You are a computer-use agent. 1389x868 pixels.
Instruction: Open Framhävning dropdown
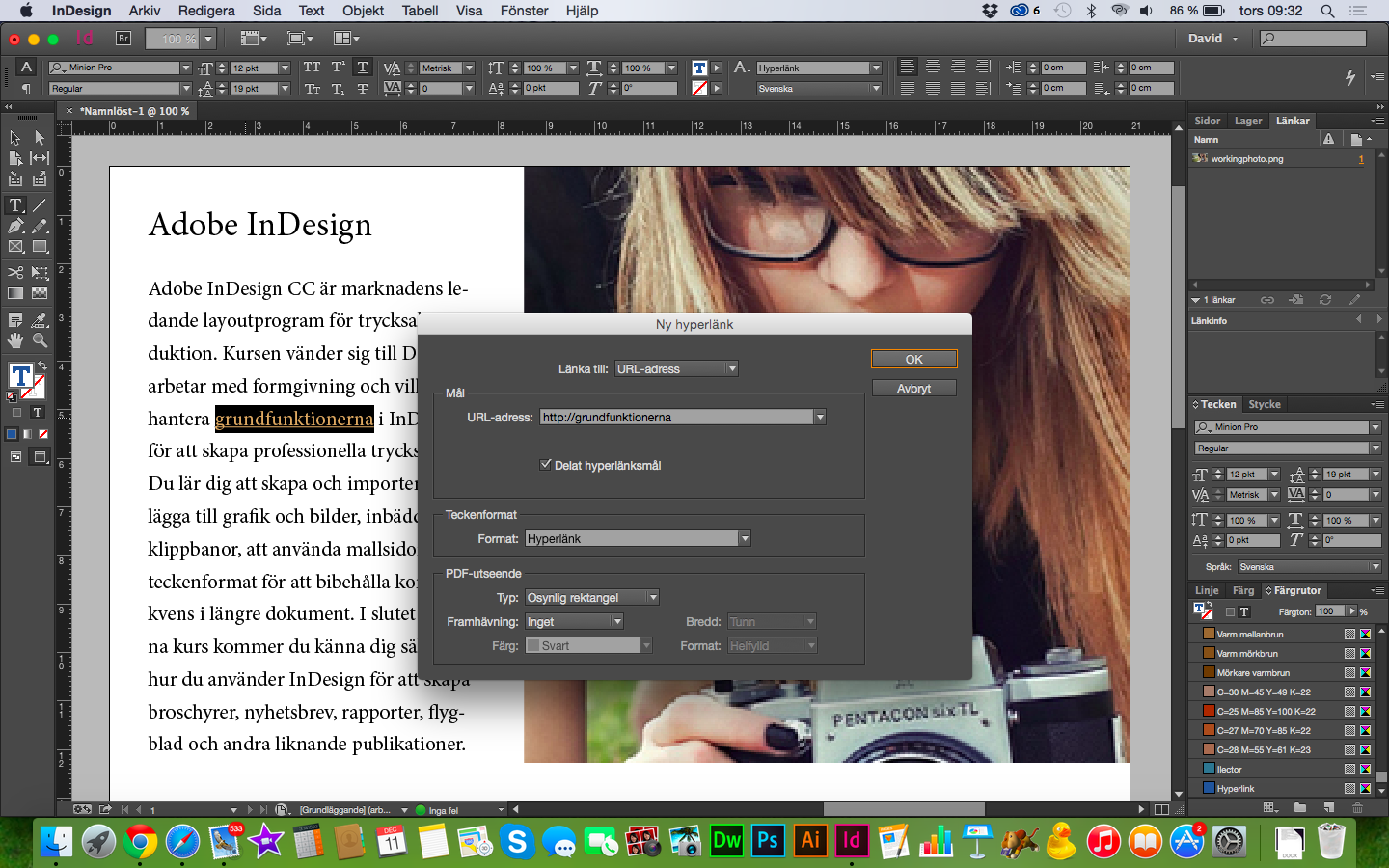575,622
